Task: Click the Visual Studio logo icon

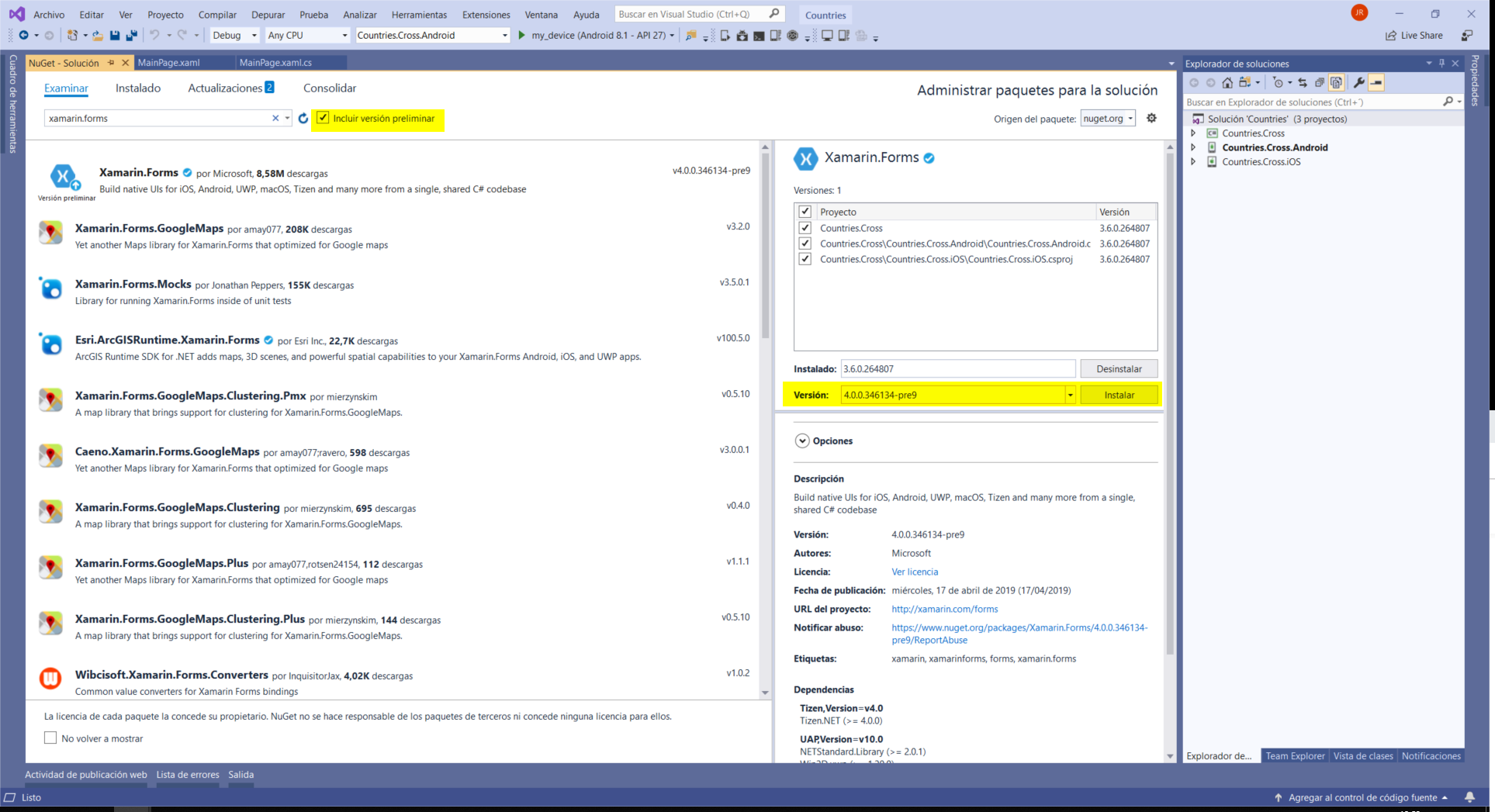Action: pos(16,14)
